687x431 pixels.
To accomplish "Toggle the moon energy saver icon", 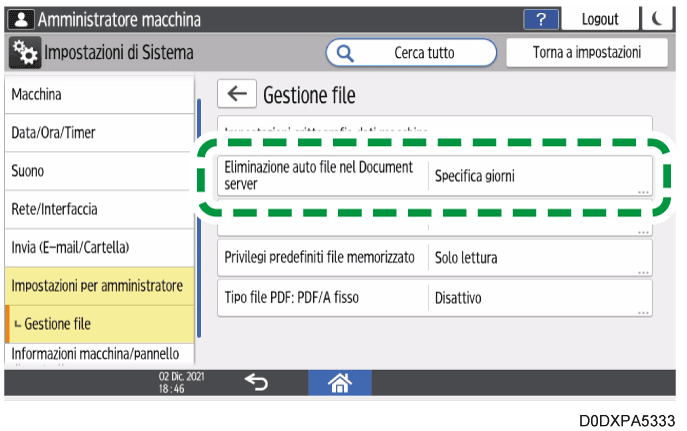I will [656, 19].
